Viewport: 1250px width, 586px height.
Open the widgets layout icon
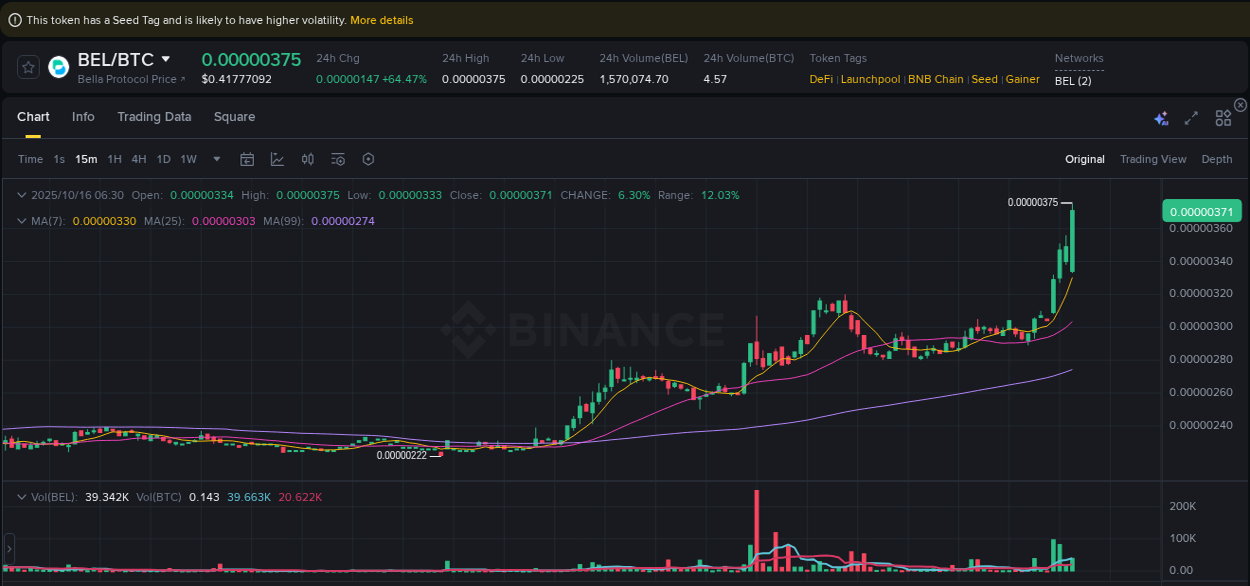1223,117
